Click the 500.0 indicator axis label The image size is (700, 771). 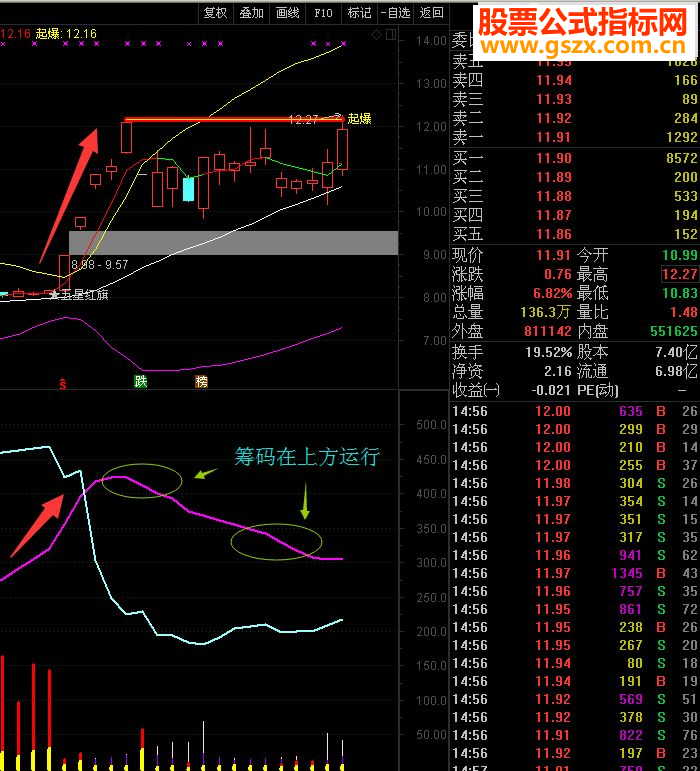point(431,425)
